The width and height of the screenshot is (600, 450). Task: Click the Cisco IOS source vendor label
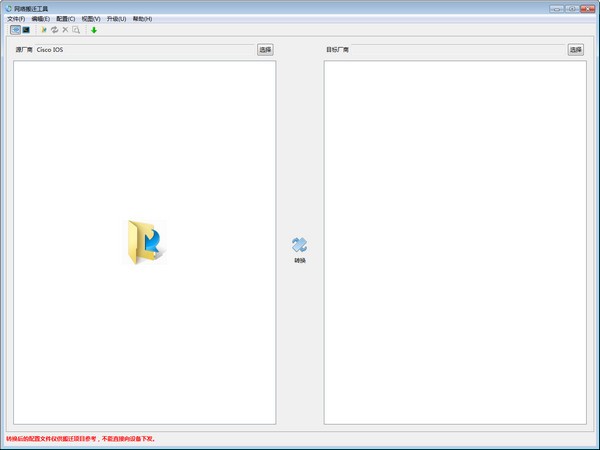click(x=50, y=49)
